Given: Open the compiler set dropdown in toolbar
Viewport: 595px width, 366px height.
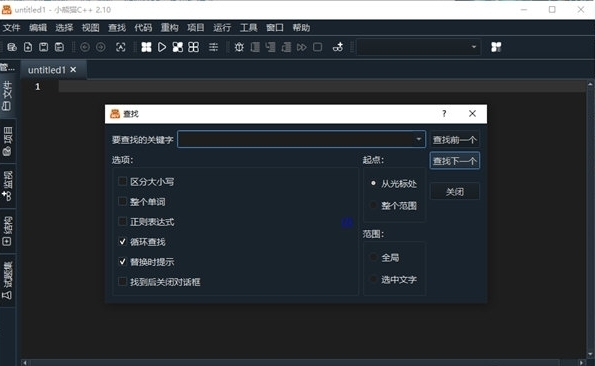Looking at the screenshot, I should pyautogui.click(x=474, y=47).
